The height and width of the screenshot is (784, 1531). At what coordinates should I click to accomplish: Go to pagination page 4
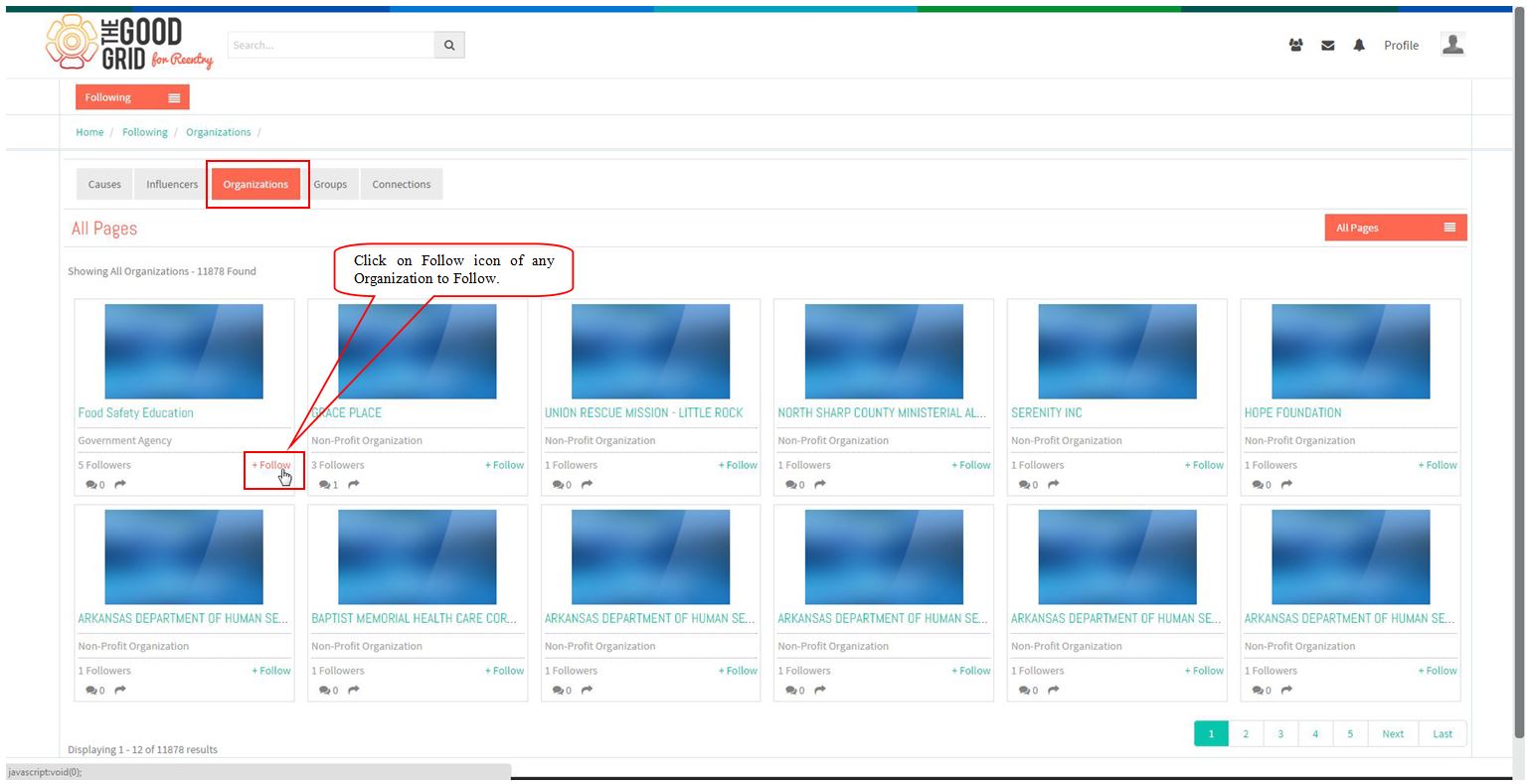(1315, 733)
